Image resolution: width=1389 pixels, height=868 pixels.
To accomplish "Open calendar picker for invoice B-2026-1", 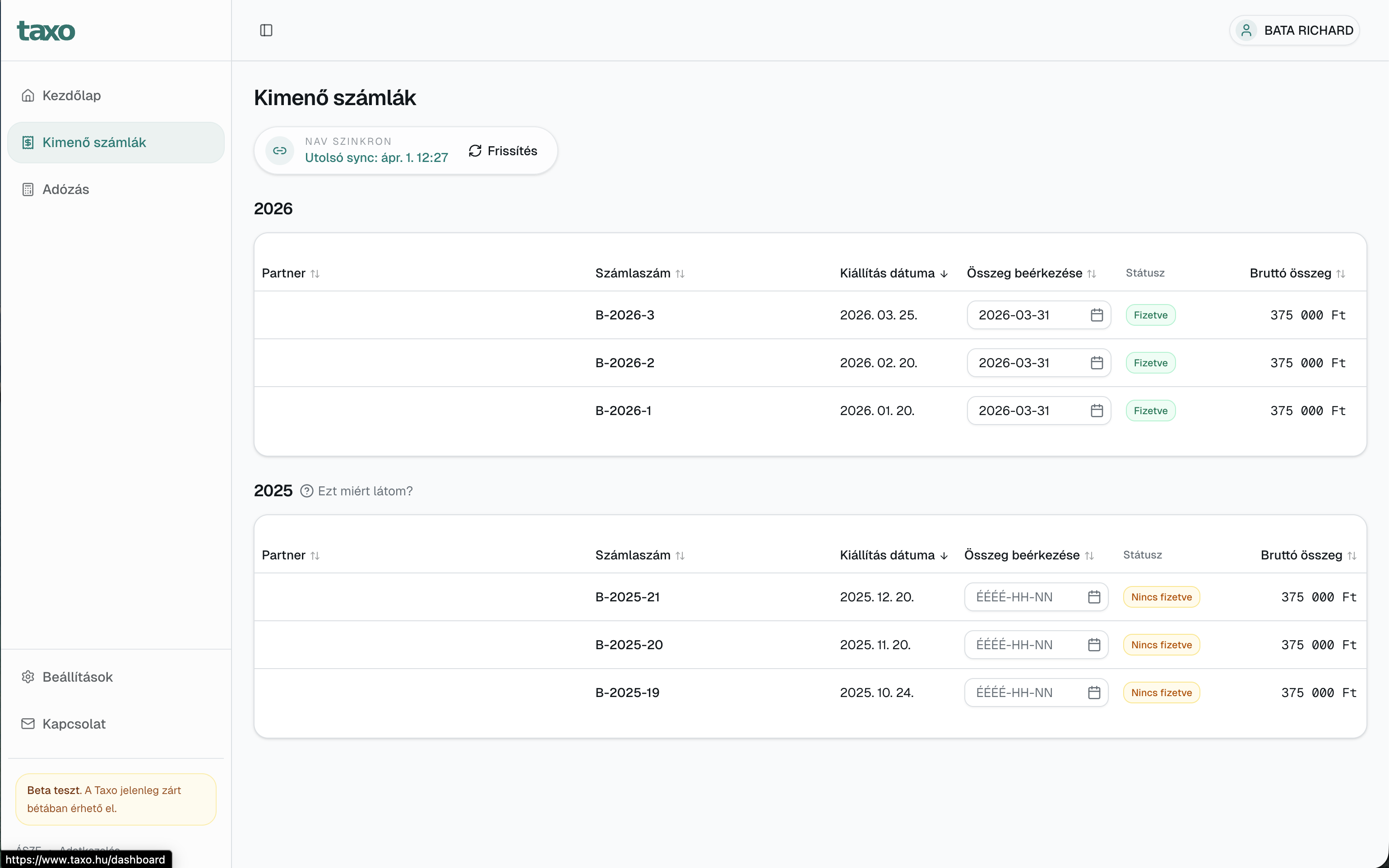I will coord(1096,411).
